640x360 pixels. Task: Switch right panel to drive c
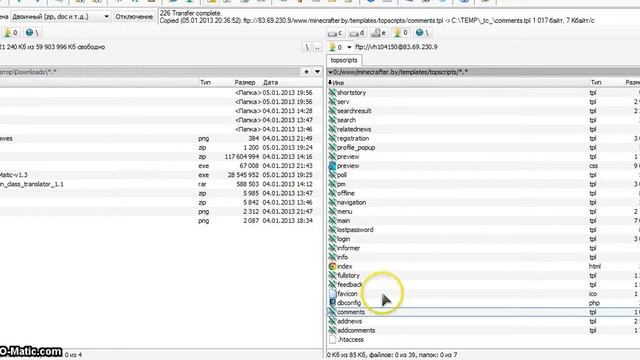336,33
